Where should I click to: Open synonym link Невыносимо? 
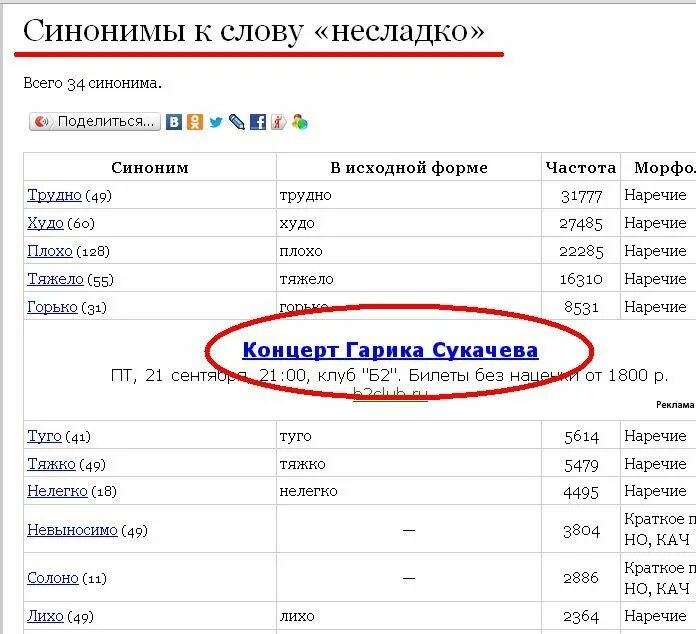(x=72, y=530)
